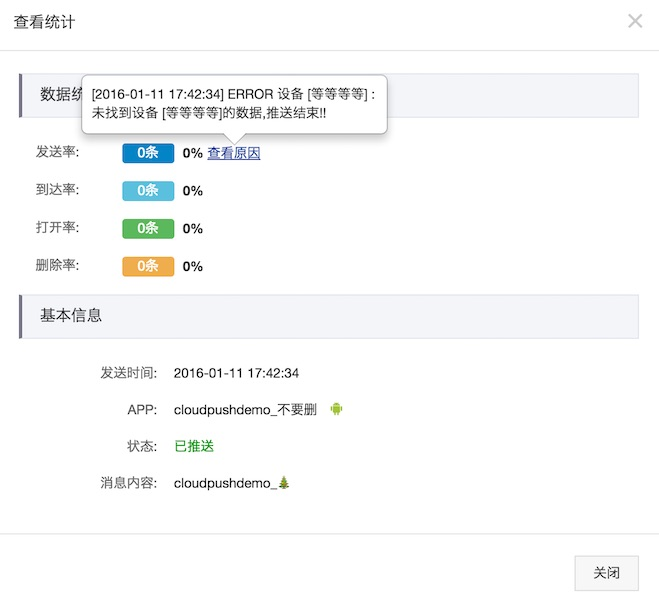Click the green 0条 open-rate badge
Viewport: 659px width, 600px height.
[148, 228]
